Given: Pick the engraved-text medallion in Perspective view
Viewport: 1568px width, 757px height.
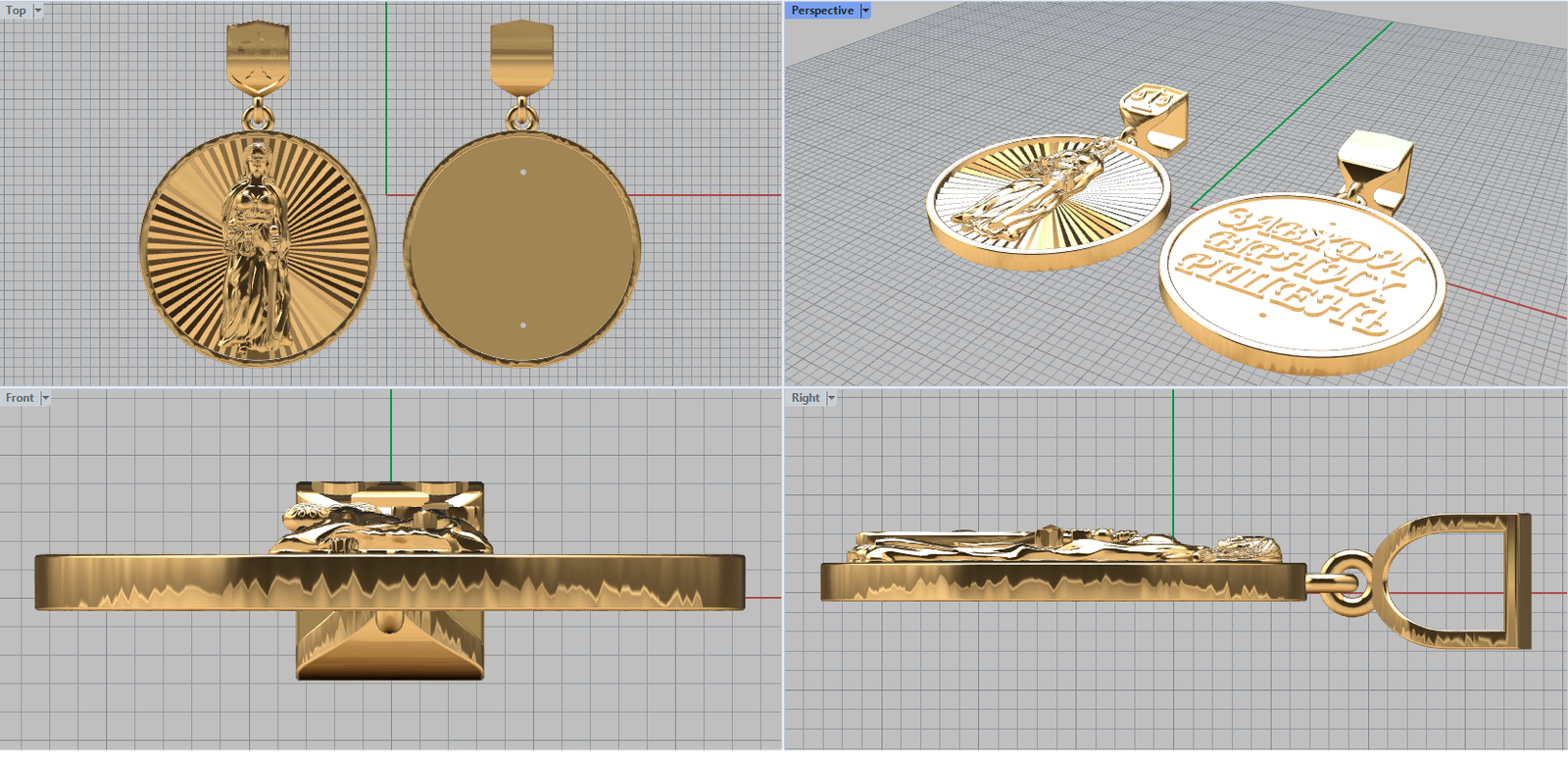Looking at the screenshot, I should (1302, 282).
